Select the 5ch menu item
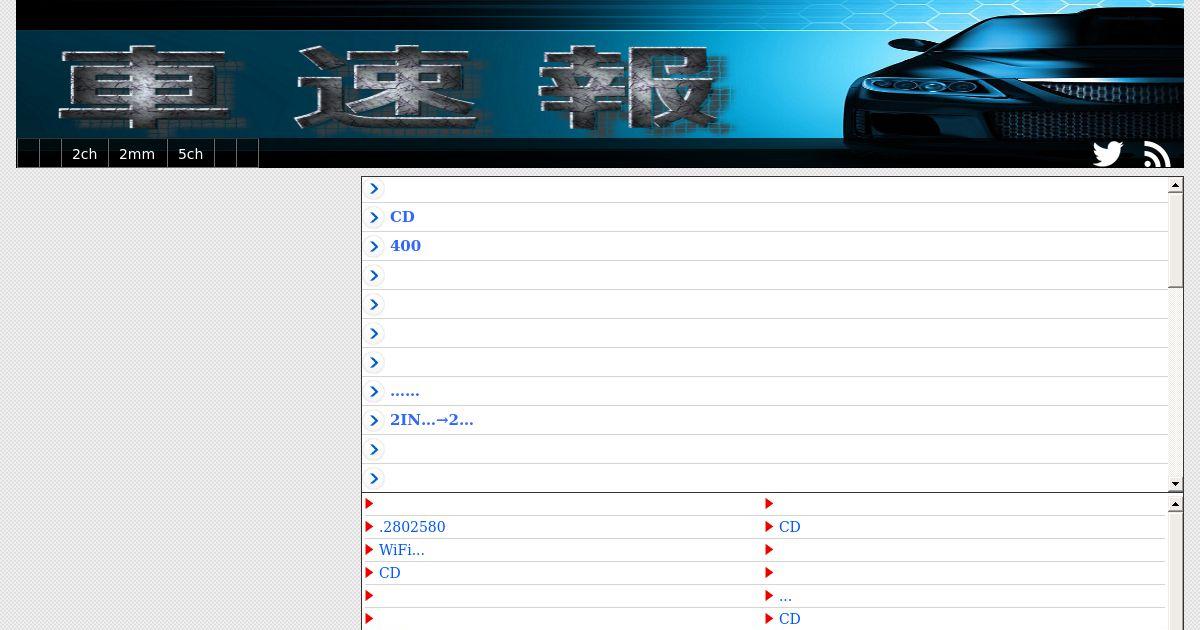This screenshot has width=1200, height=630. 191,154
